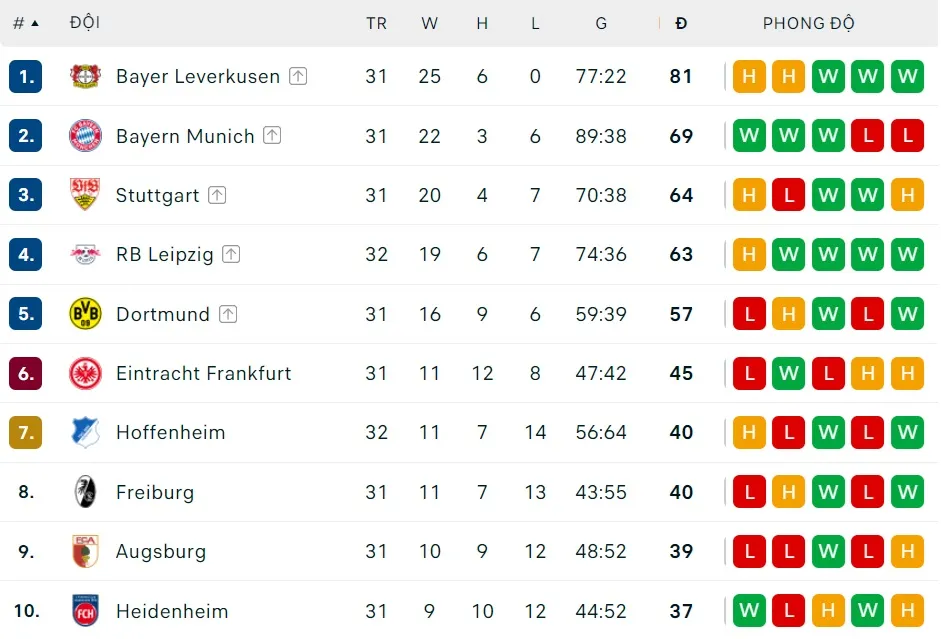Click the RB Leipzig club logo
Viewport: 941px width, 639px height.
pyautogui.click(x=85, y=254)
